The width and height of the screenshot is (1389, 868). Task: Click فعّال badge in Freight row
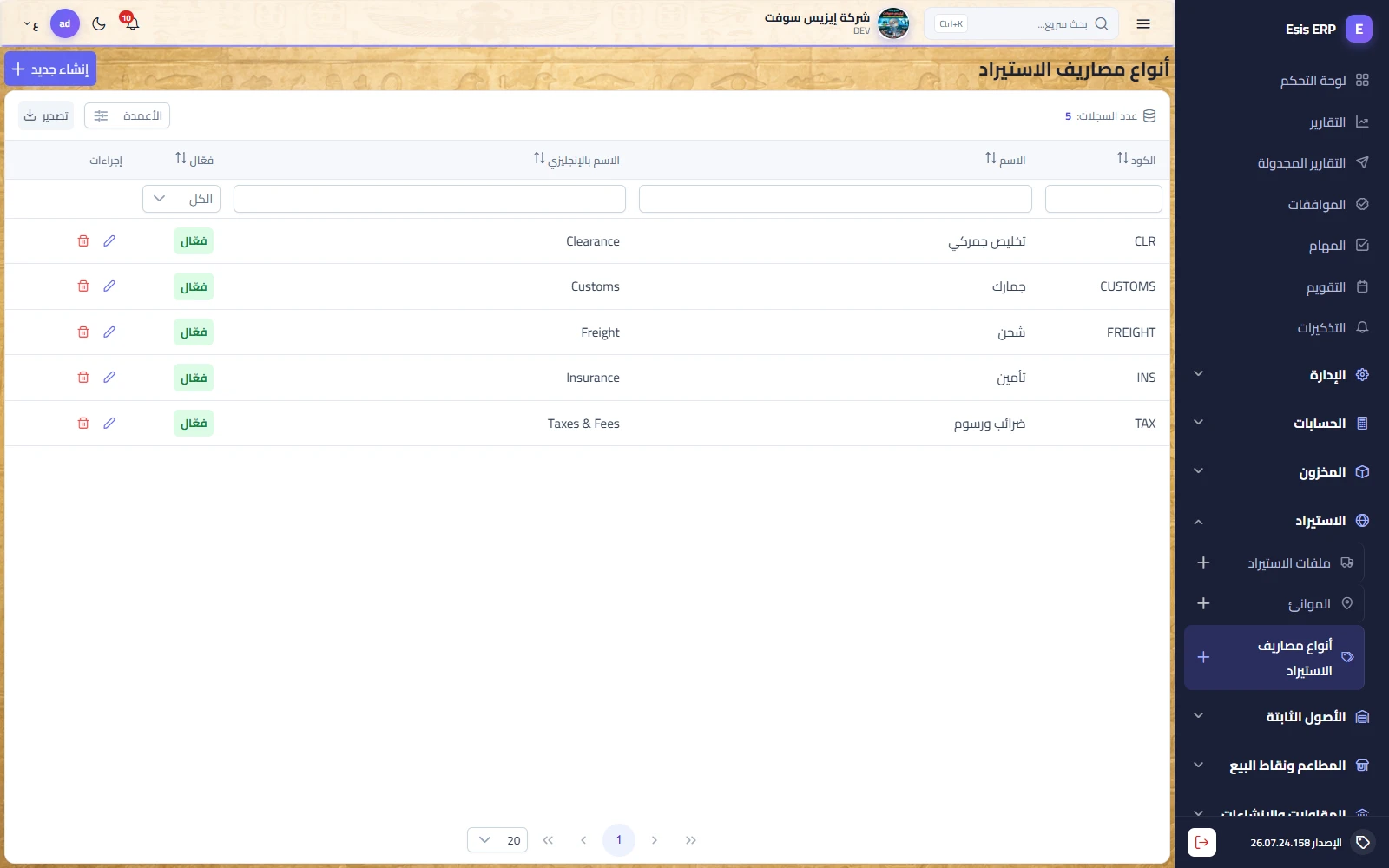point(194,332)
